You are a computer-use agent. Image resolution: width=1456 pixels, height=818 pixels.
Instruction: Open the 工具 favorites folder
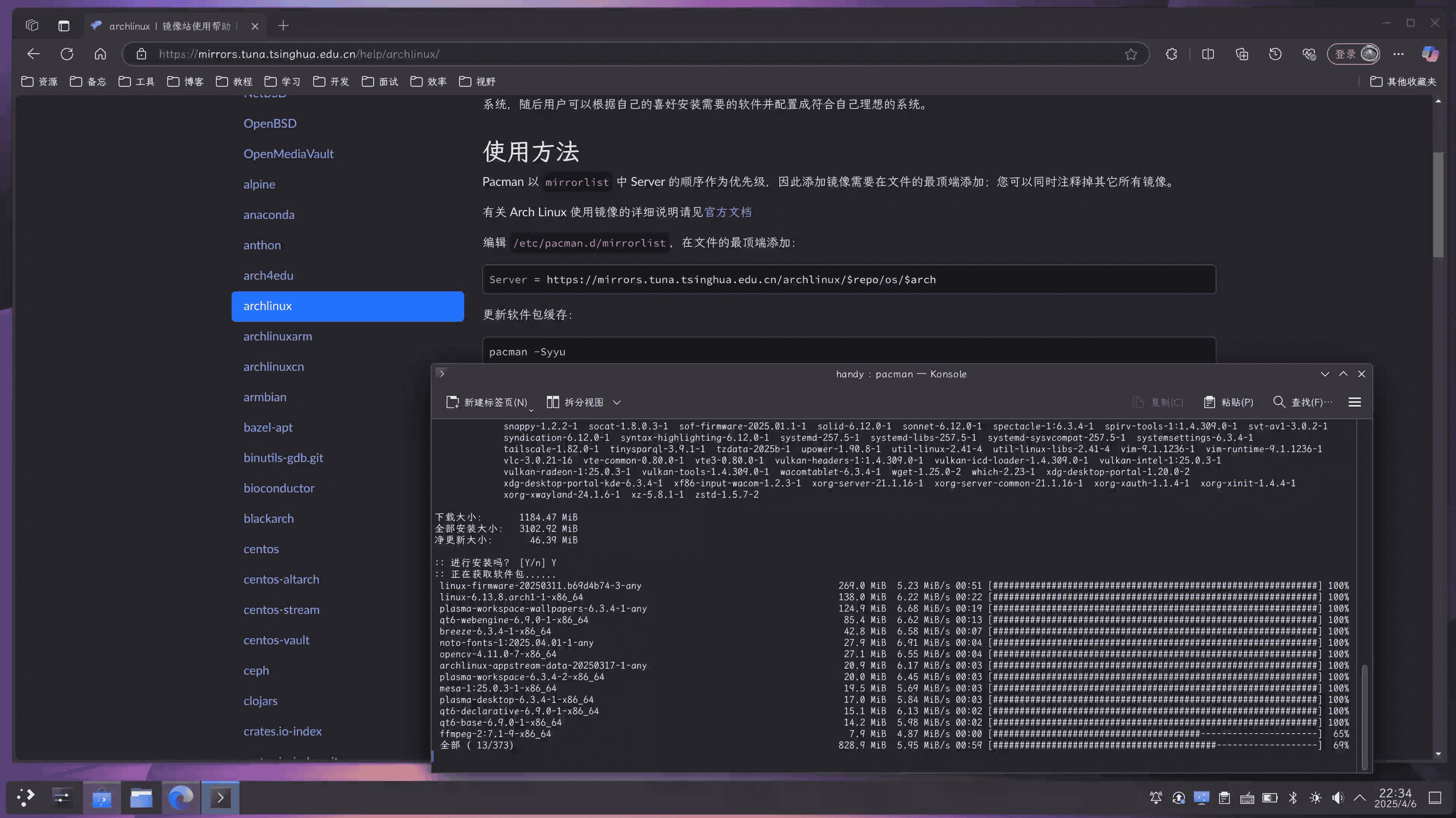point(136,81)
